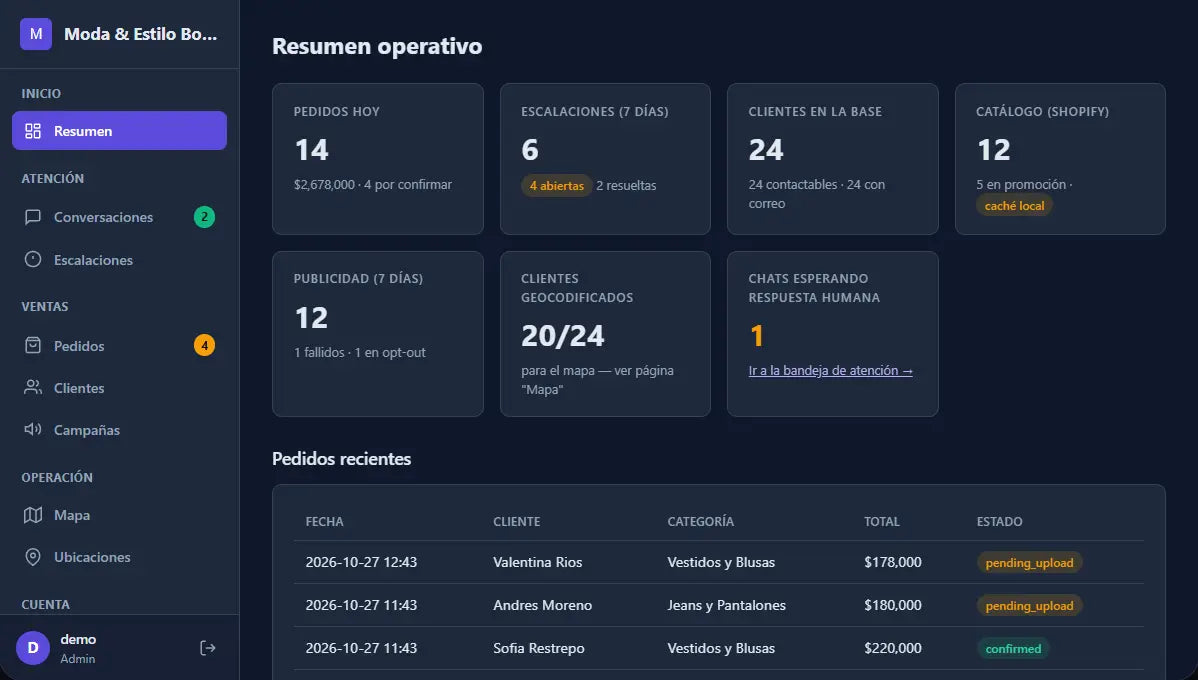1198x680 pixels.
Task: Click the $220,000 total cell
Action: pos(892,648)
